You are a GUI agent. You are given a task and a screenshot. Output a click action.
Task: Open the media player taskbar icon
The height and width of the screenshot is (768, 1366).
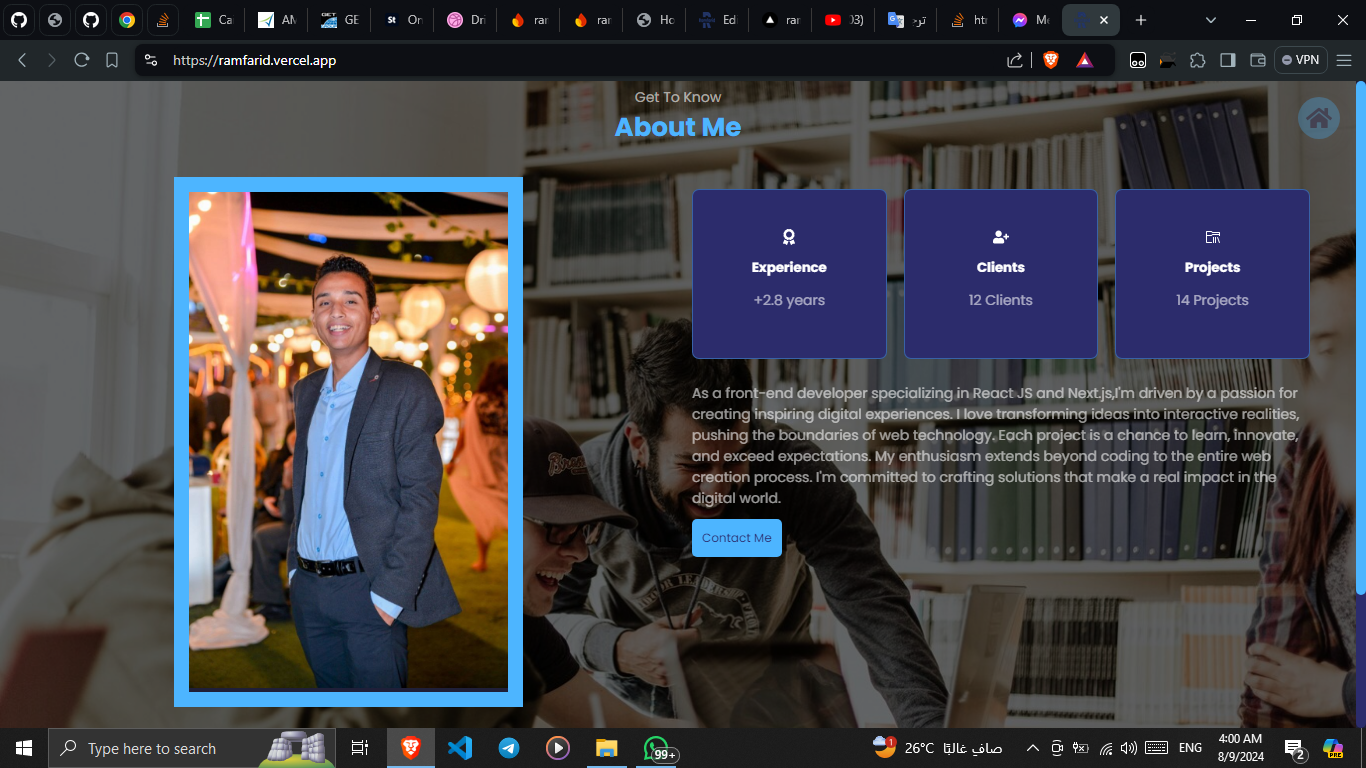coord(558,748)
